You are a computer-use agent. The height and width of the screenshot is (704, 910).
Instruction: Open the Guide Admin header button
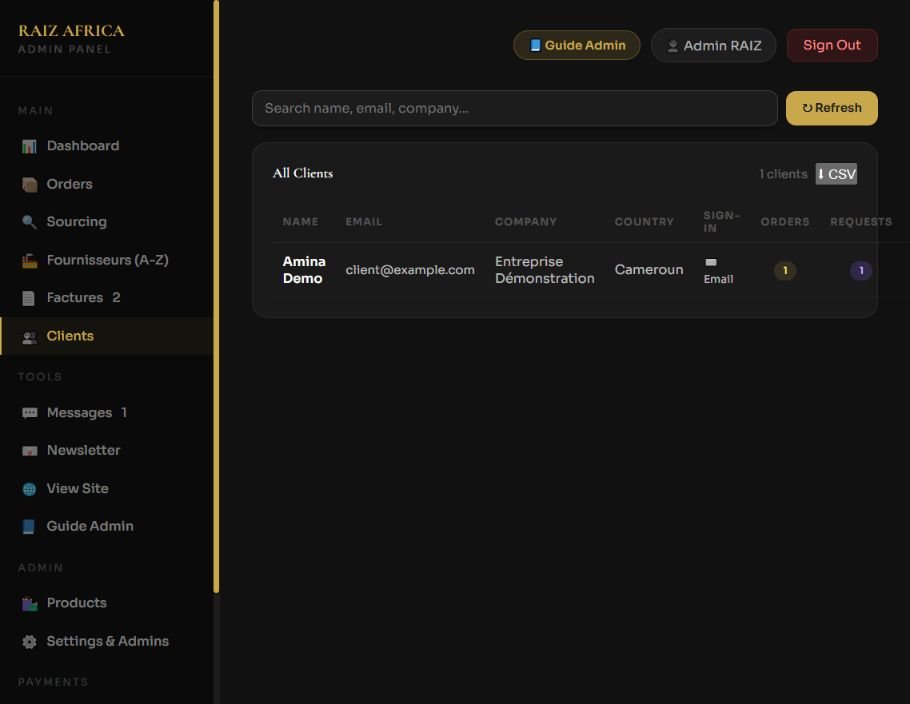pos(576,45)
